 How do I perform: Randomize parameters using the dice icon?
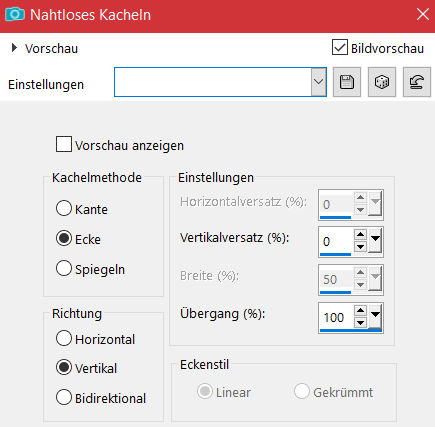382,82
